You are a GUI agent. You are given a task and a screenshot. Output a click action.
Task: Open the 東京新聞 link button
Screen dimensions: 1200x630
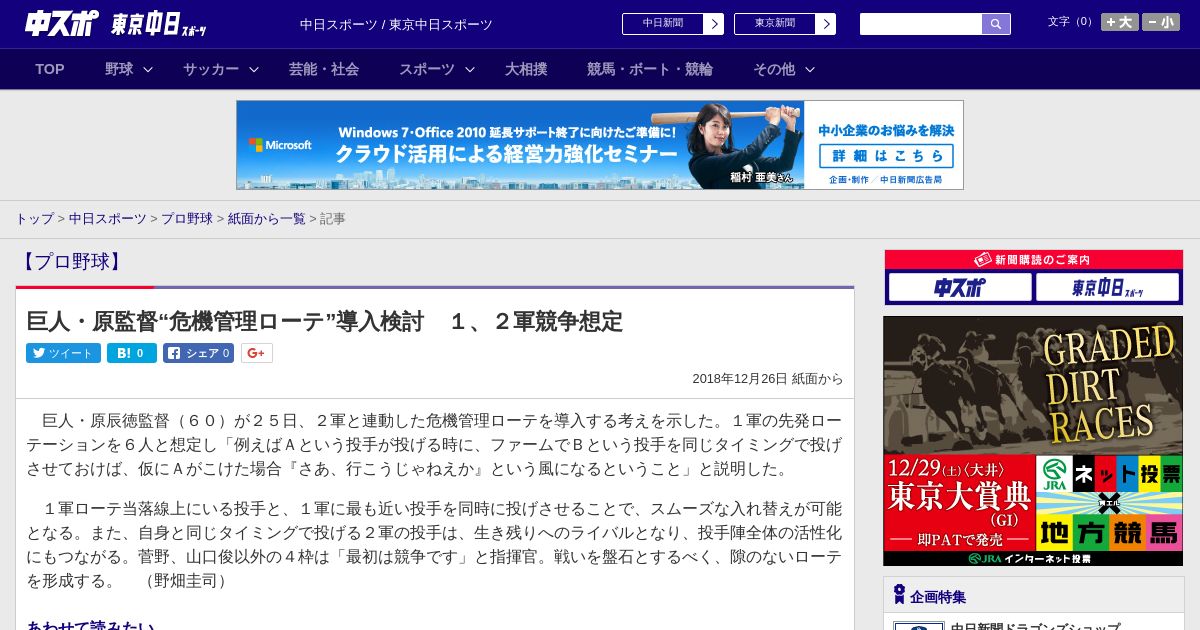[x=775, y=24]
